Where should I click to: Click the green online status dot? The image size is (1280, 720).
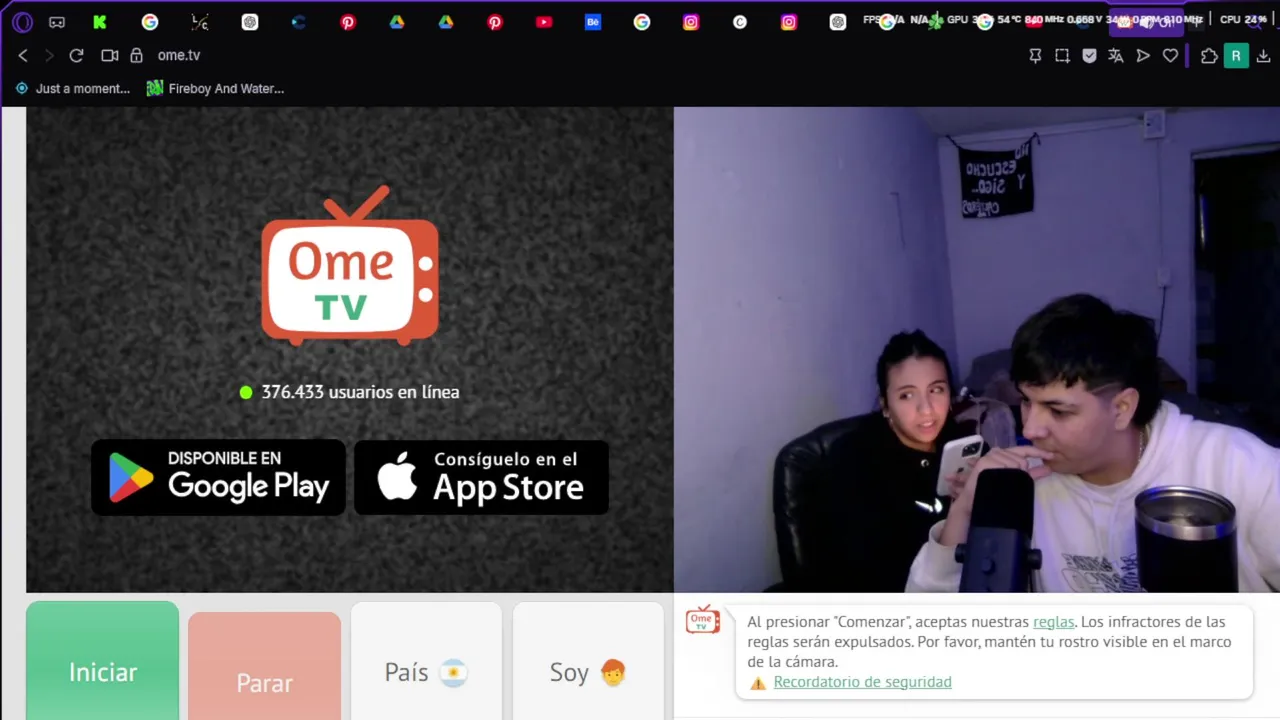click(246, 392)
